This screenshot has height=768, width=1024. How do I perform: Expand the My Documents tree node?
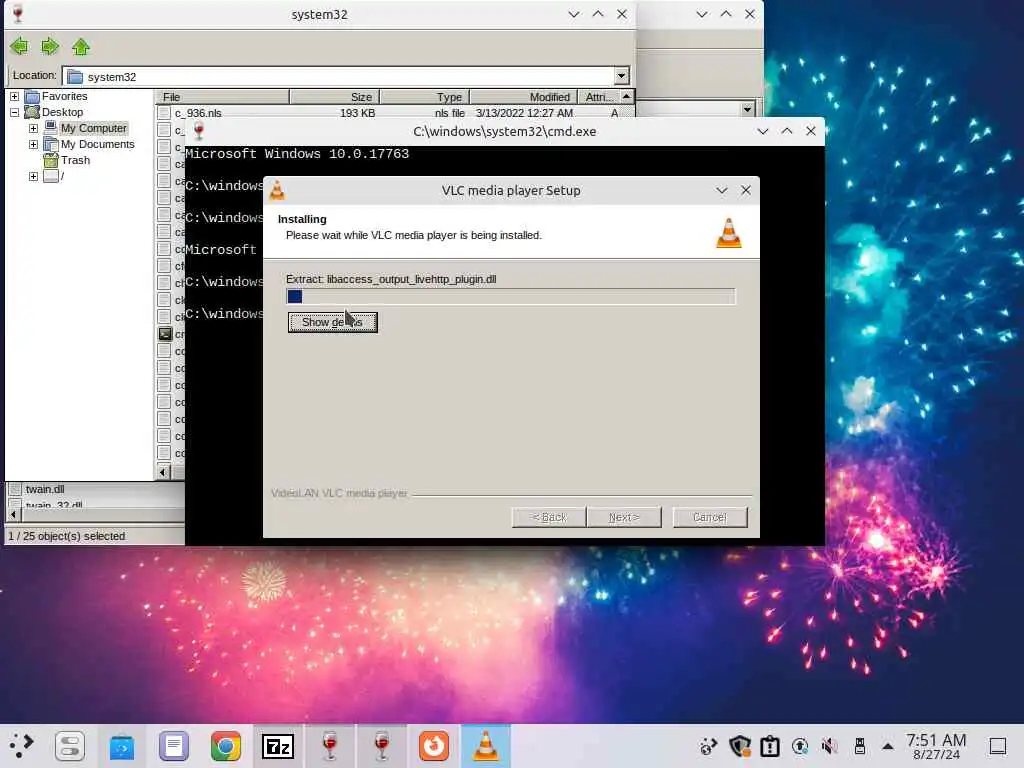[33, 144]
